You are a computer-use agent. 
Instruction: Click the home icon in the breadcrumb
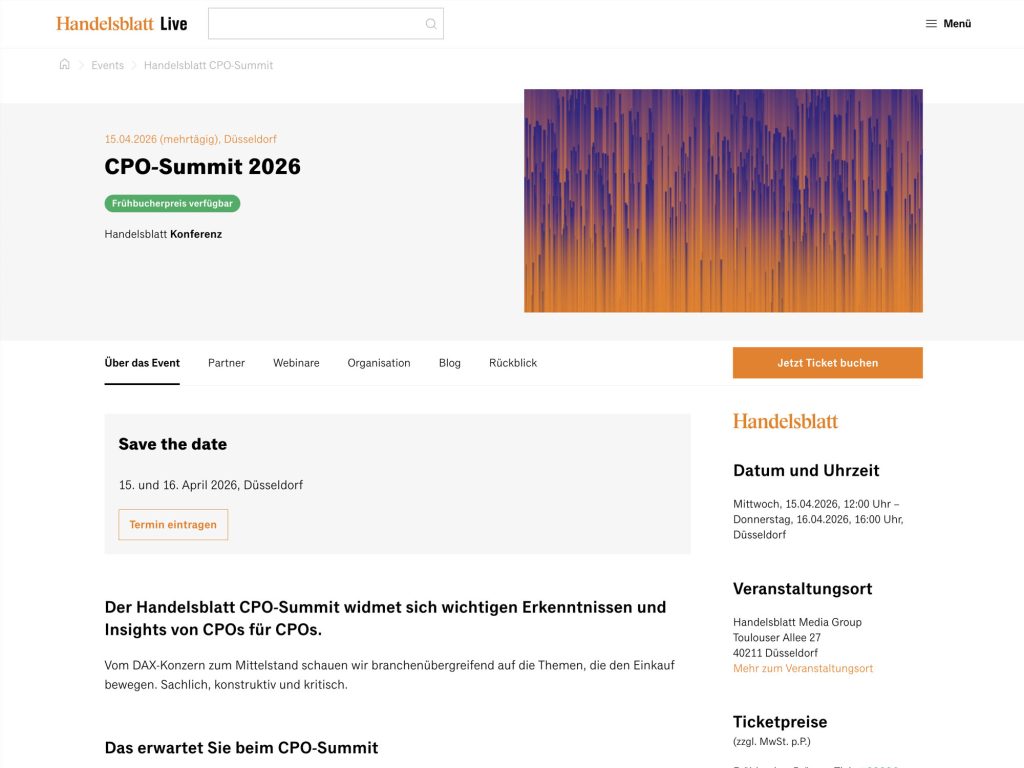64,64
